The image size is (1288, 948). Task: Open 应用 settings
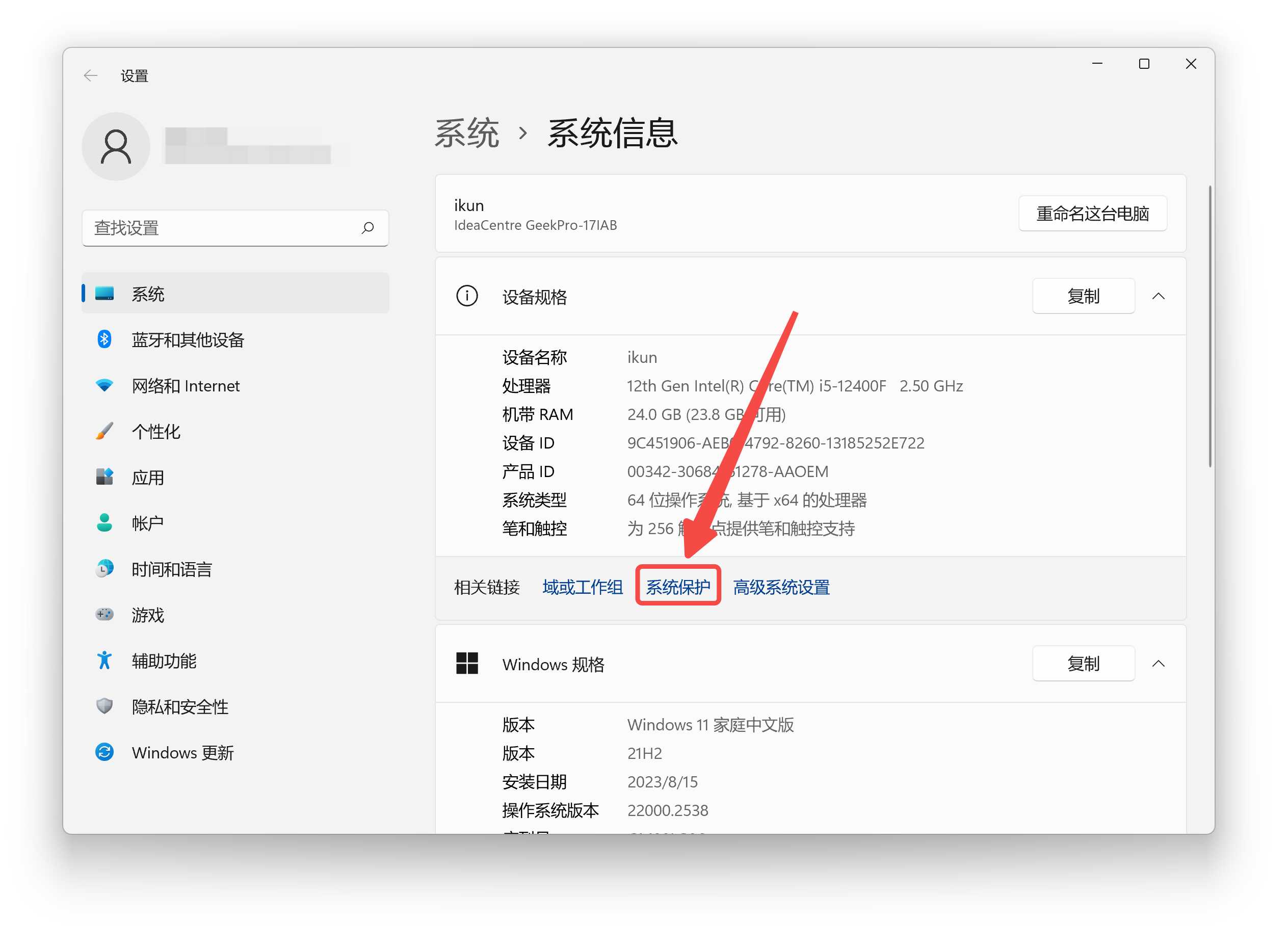(235, 478)
